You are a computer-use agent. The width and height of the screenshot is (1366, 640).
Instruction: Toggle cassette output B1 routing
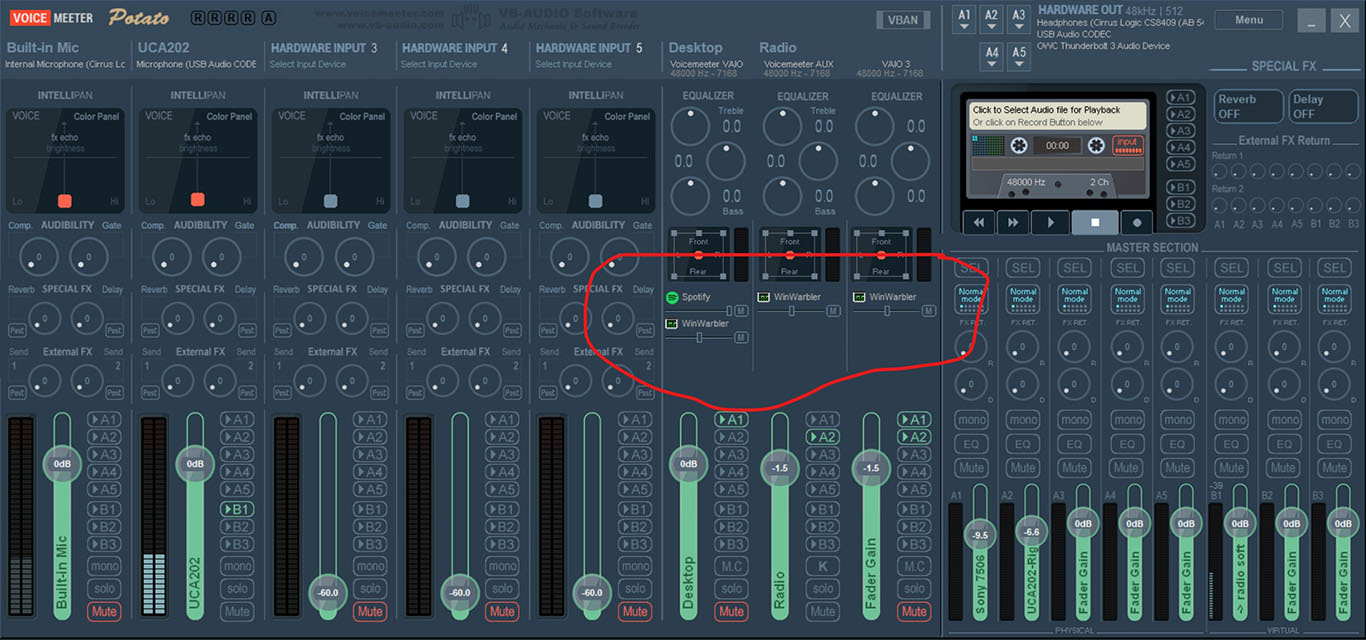[1181, 187]
